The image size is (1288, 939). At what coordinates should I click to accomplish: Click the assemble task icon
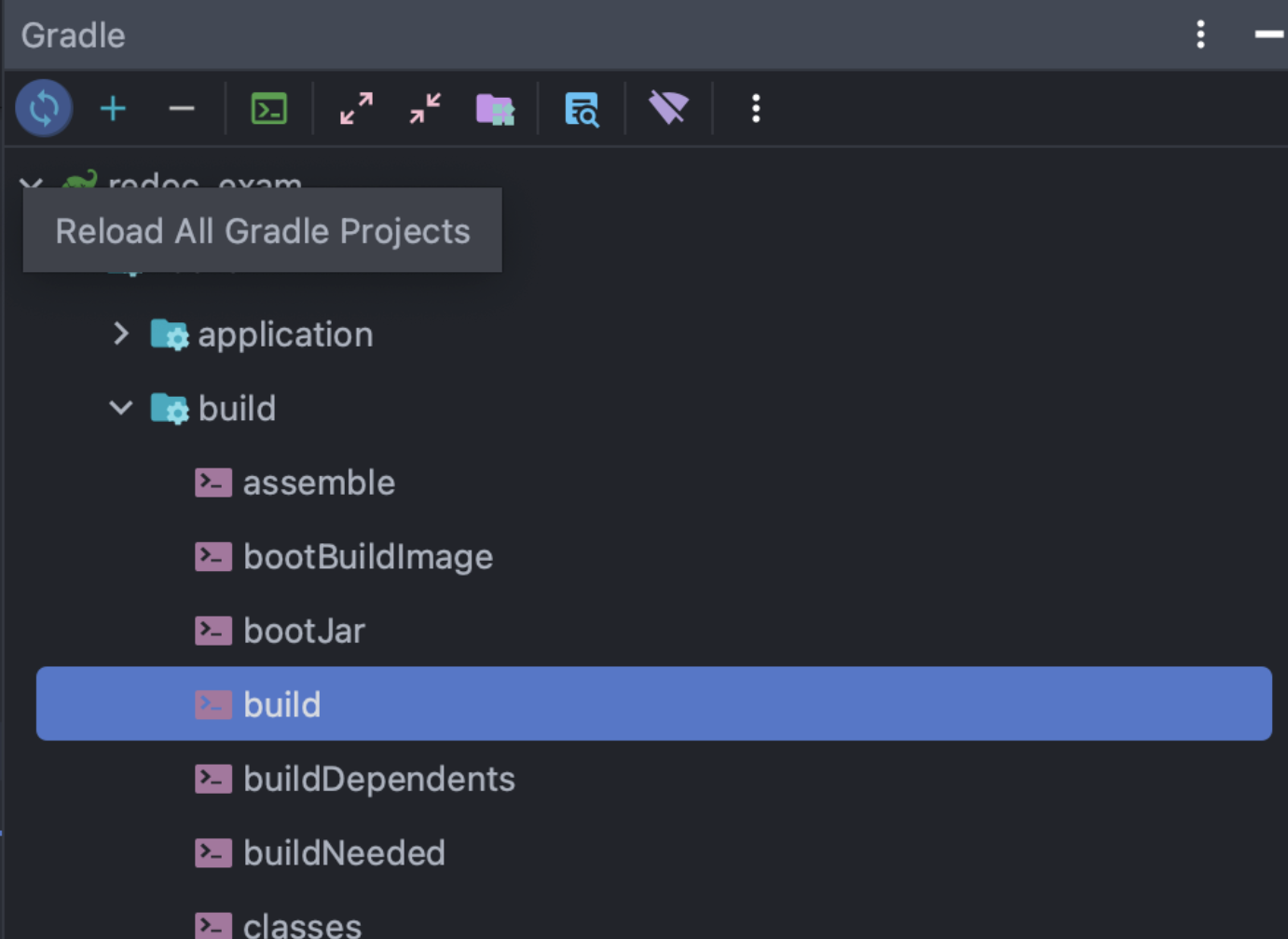(x=213, y=483)
